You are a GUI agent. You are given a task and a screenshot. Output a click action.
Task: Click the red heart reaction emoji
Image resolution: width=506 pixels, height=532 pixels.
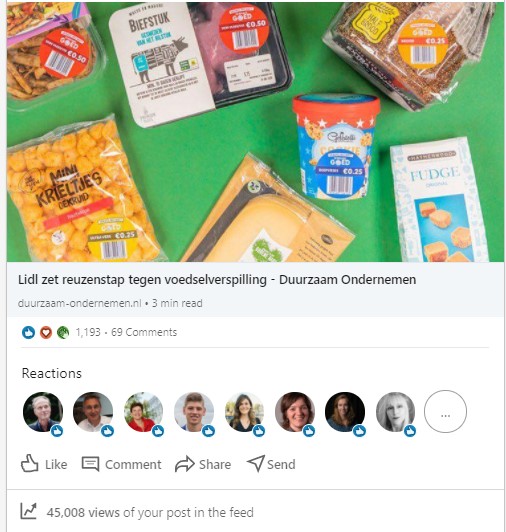point(46,332)
